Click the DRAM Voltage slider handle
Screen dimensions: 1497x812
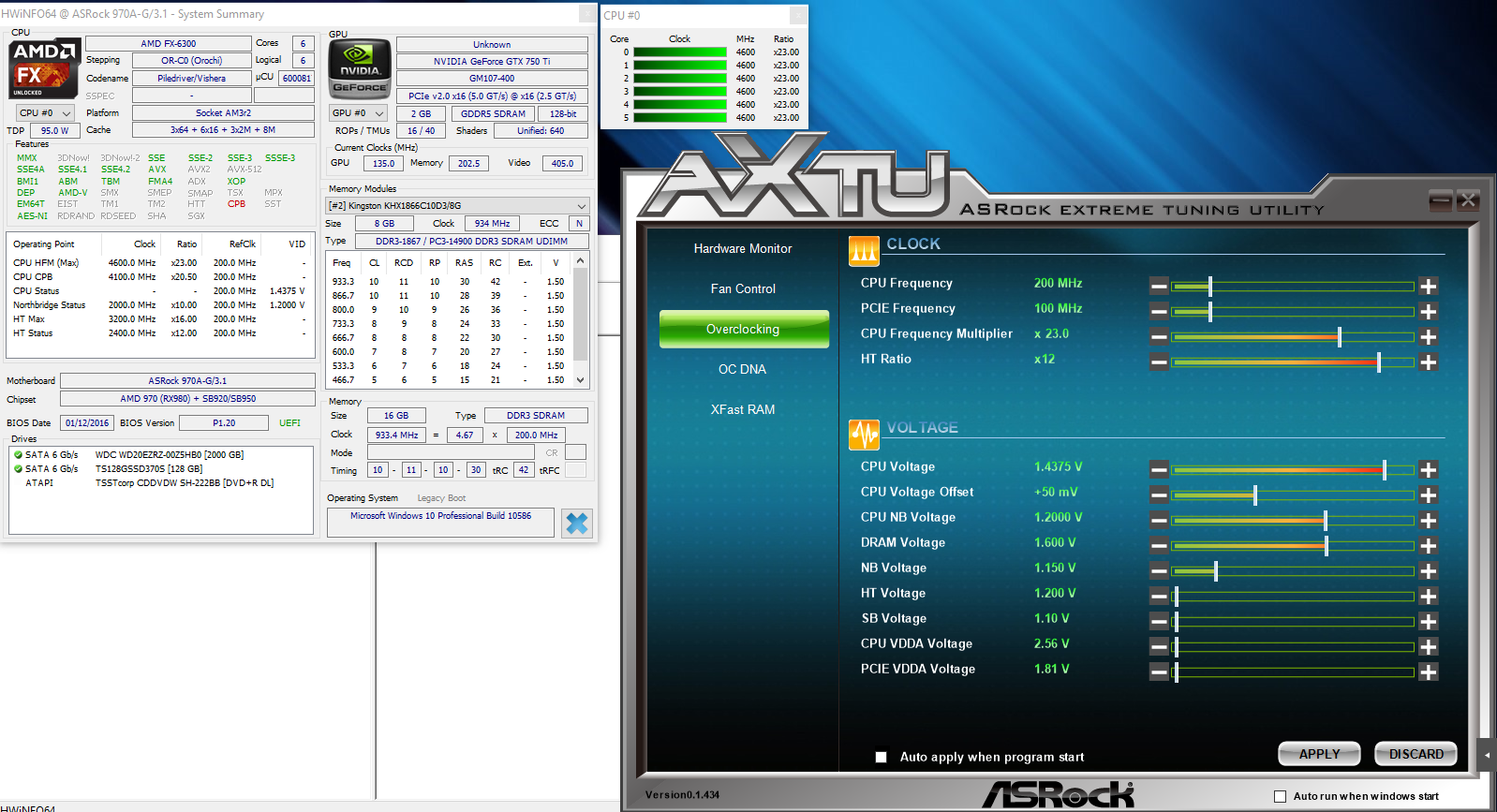click(1327, 545)
